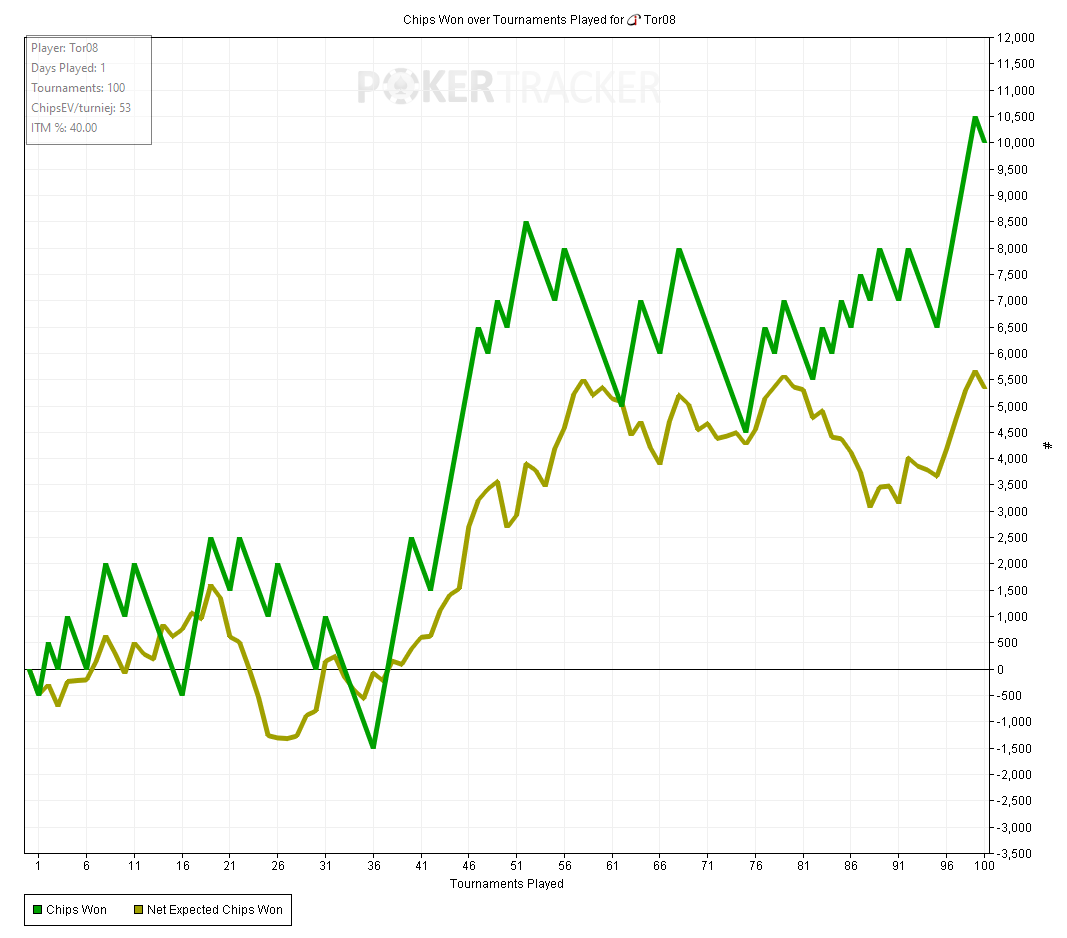Click the olive Net Expected Chips Won swatch
Screen dimensions: 1067x938
(138, 909)
